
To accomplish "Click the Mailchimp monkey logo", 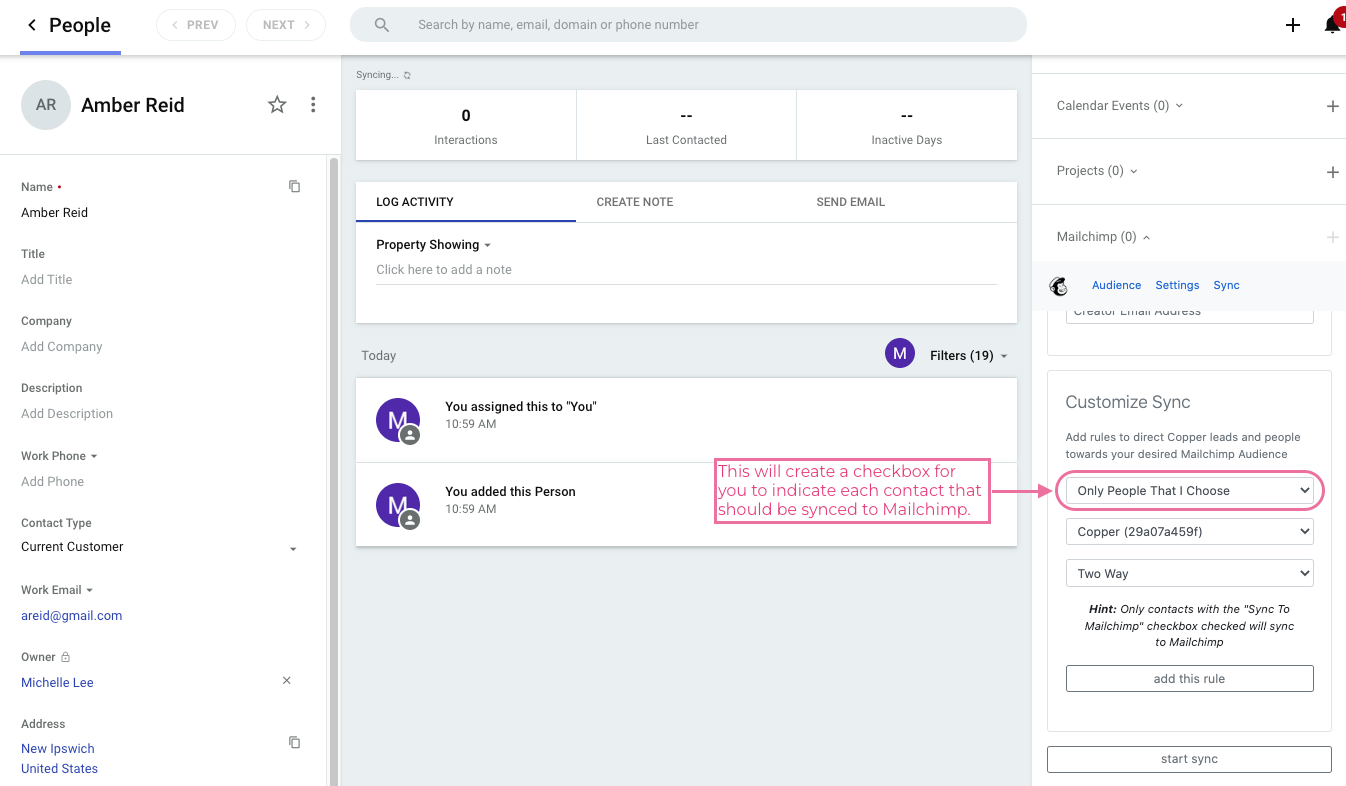I will tap(1059, 286).
